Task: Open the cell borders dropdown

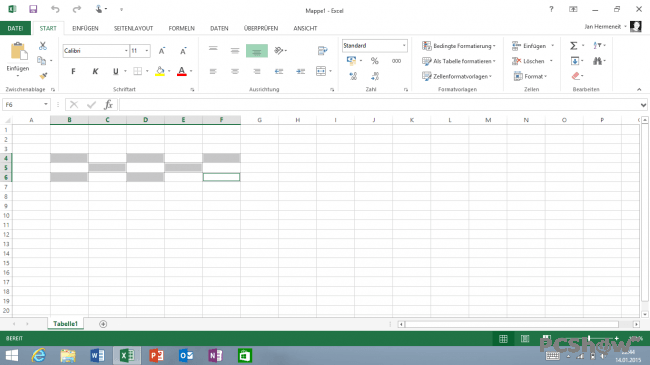Action: pos(147,71)
